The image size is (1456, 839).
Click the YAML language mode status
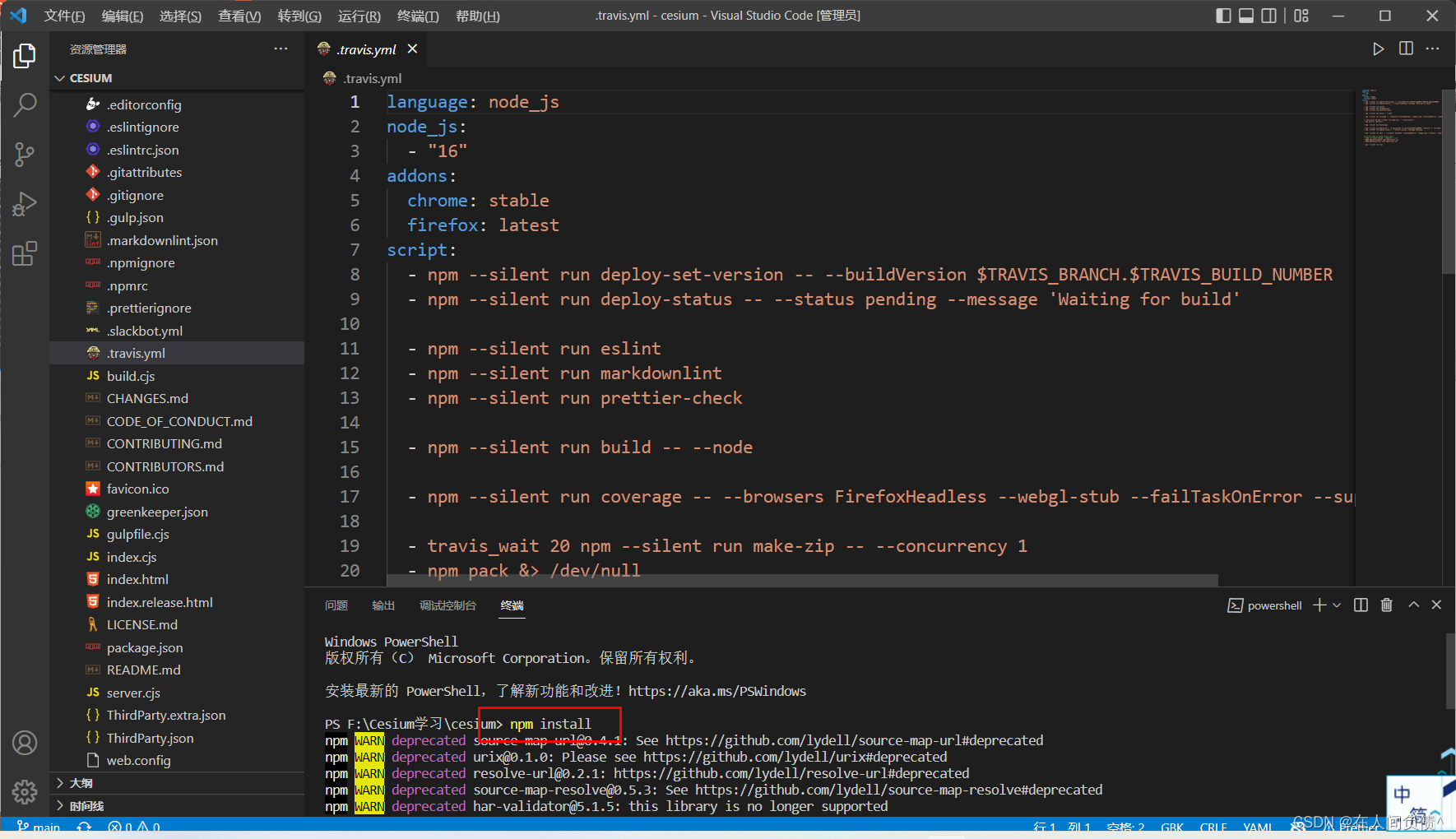(1257, 827)
